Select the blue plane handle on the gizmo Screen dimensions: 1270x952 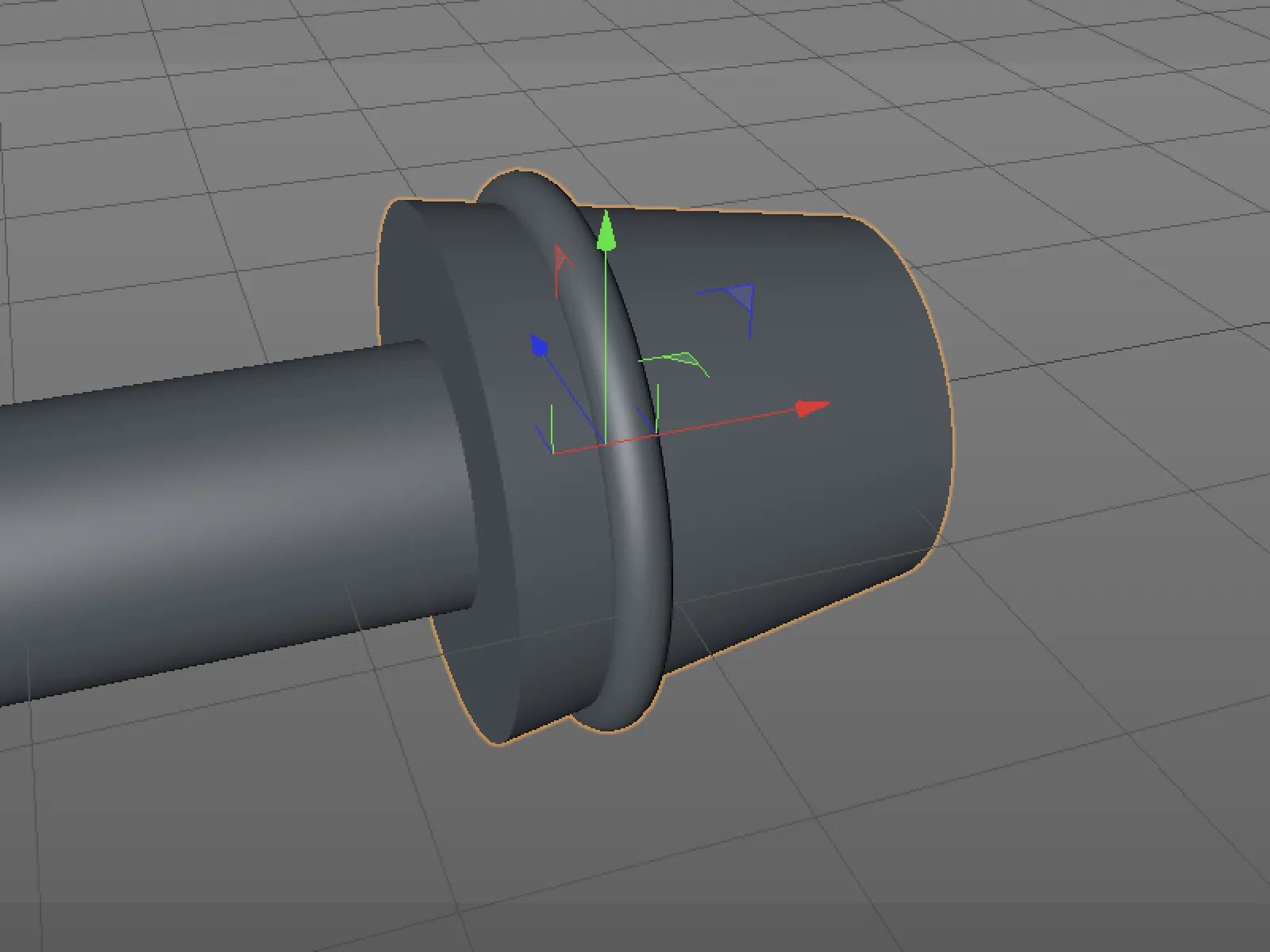point(741,296)
